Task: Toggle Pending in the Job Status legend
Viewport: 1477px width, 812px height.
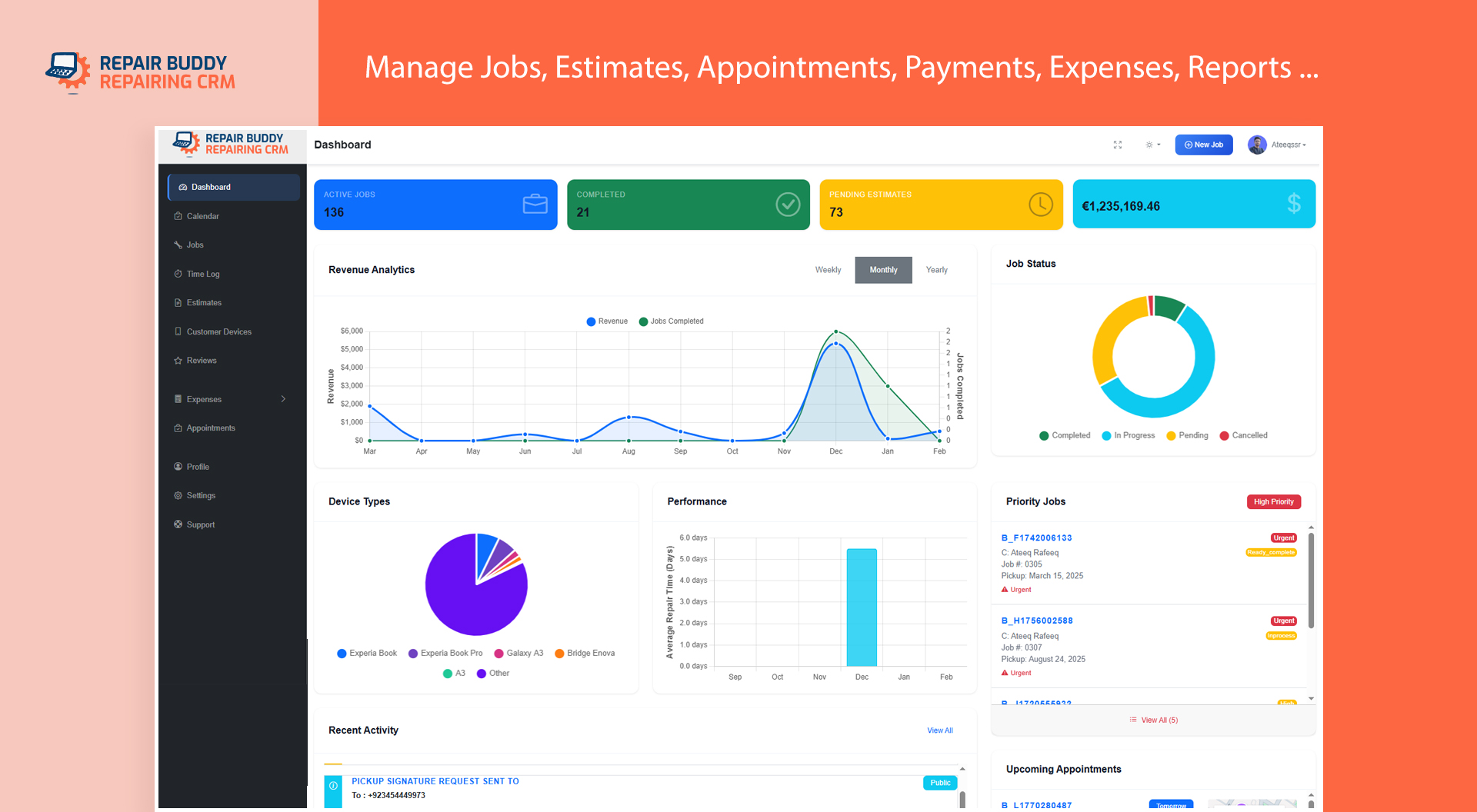Action: tap(1187, 435)
